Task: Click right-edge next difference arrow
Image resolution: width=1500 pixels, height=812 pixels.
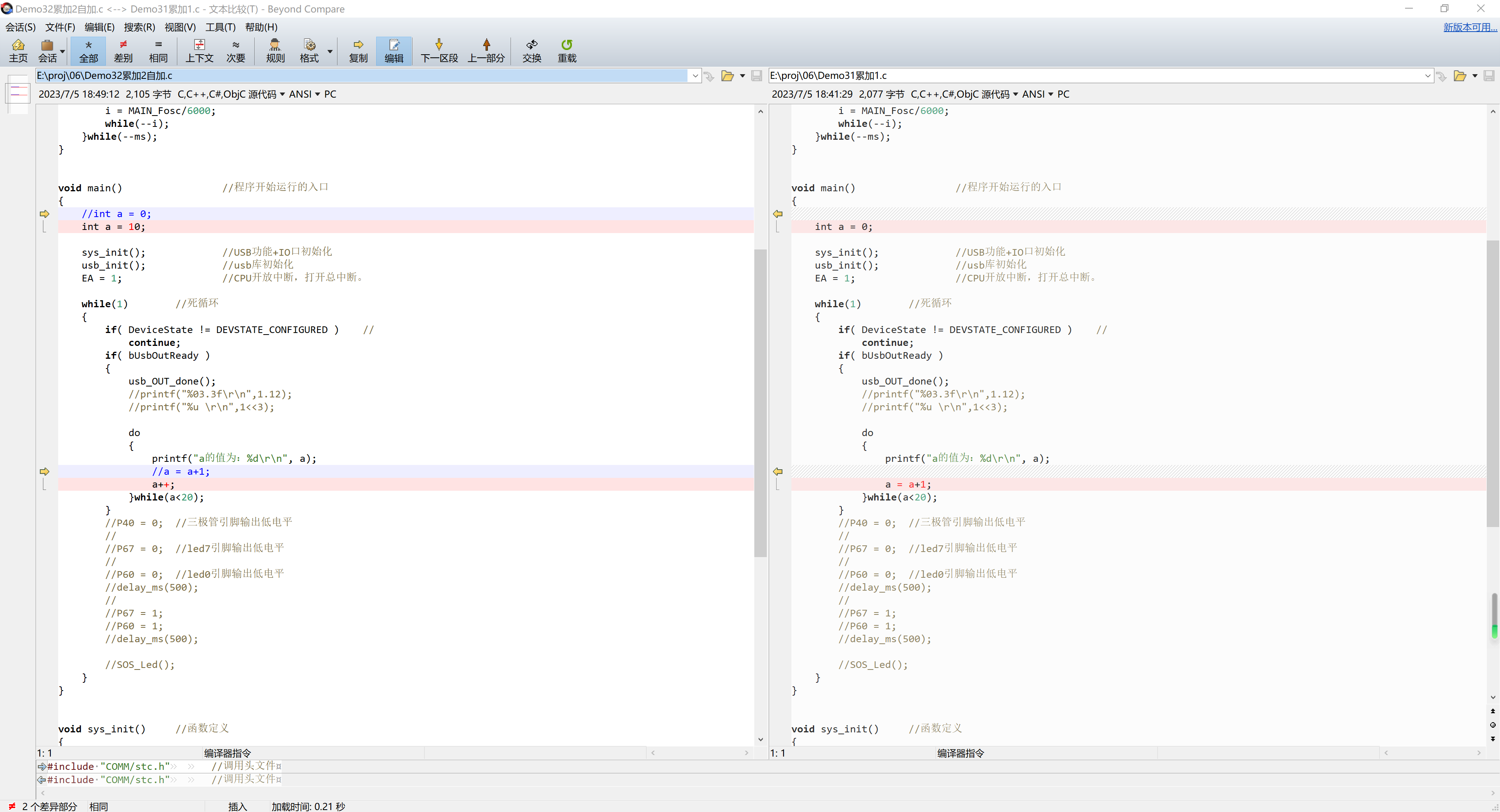Action: 1493,739
